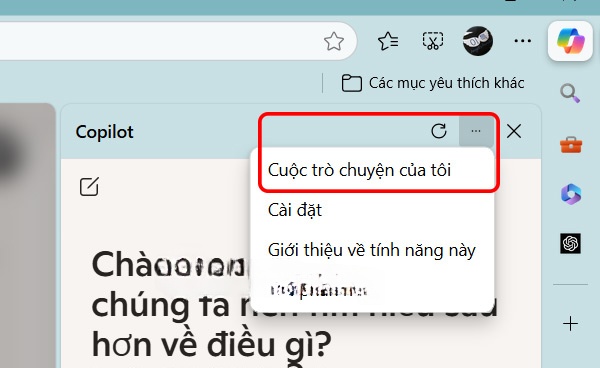This screenshot has height=368, width=600.
Task: Toggle the Copilot sidebar button
Action: click(x=570, y=41)
